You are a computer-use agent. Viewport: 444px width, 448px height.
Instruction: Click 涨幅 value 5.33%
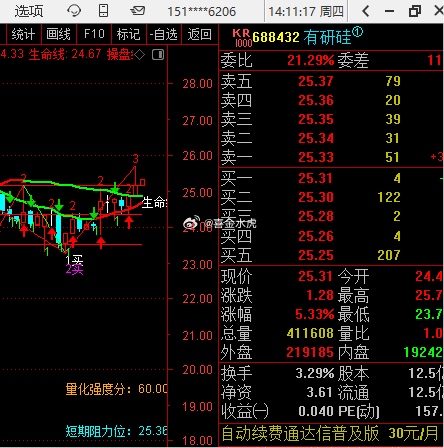click(x=315, y=314)
